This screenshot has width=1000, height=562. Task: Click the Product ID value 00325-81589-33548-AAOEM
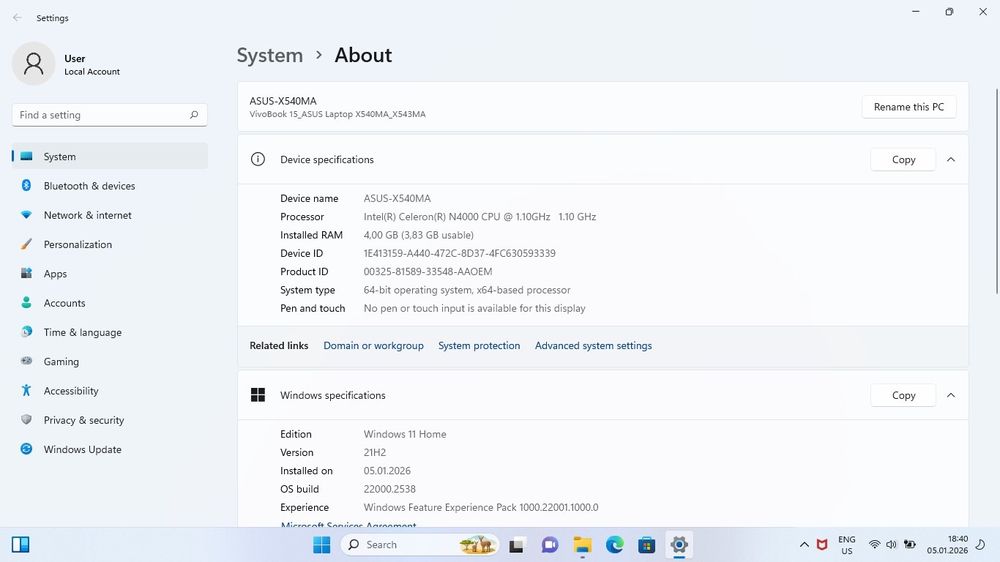[x=428, y=272]
